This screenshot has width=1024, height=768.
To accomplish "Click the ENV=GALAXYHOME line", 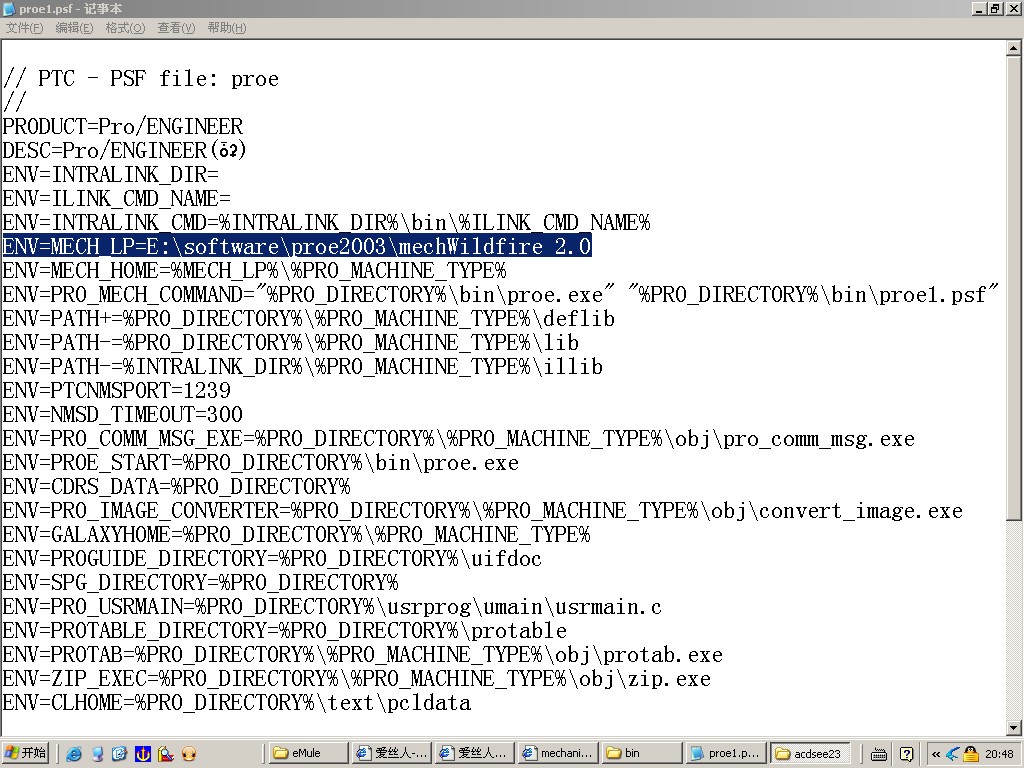I will pos(296,534).
